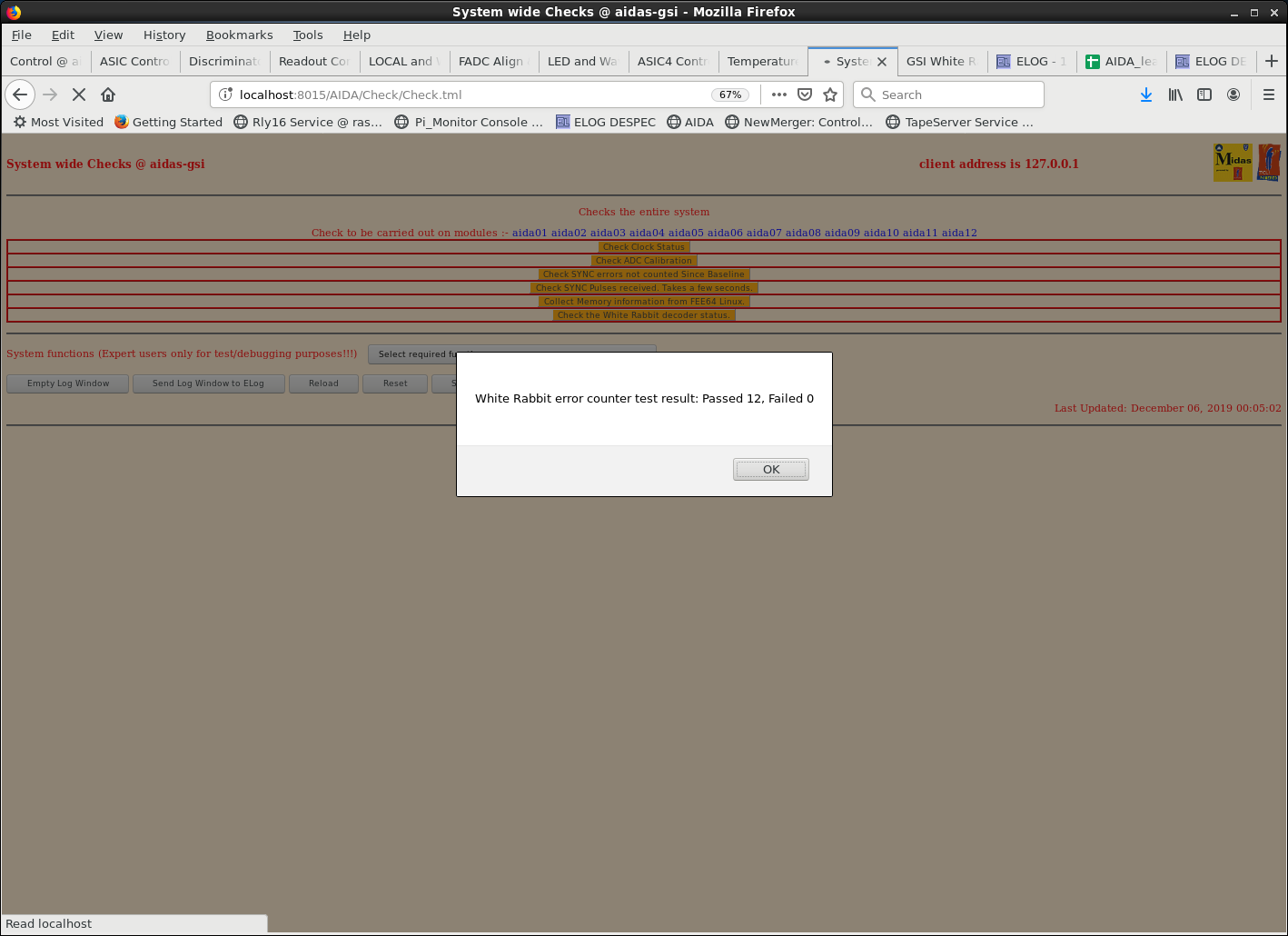Open a new tab with plus

click(1272, 61)
